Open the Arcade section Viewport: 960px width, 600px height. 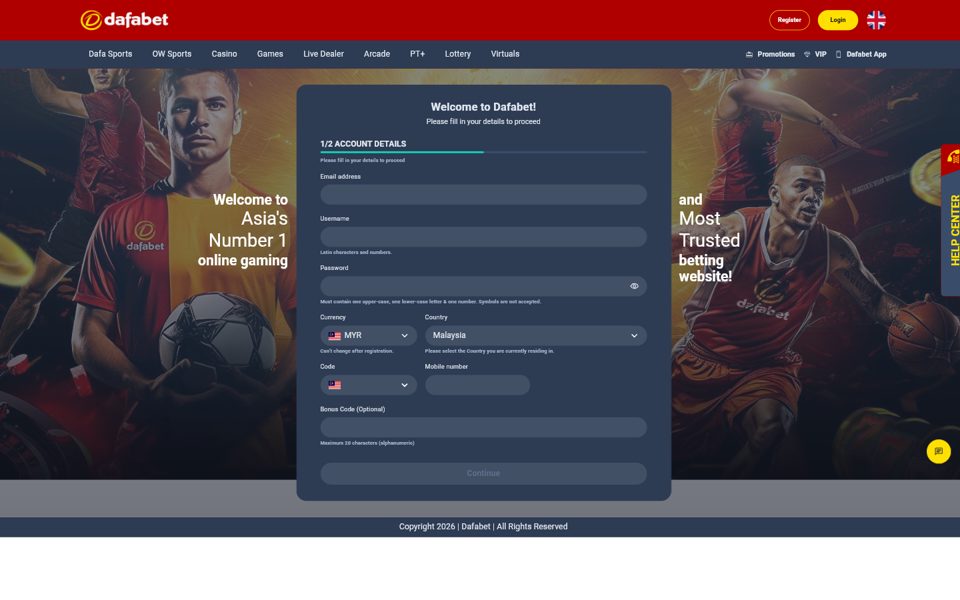[x=377, y=54]
